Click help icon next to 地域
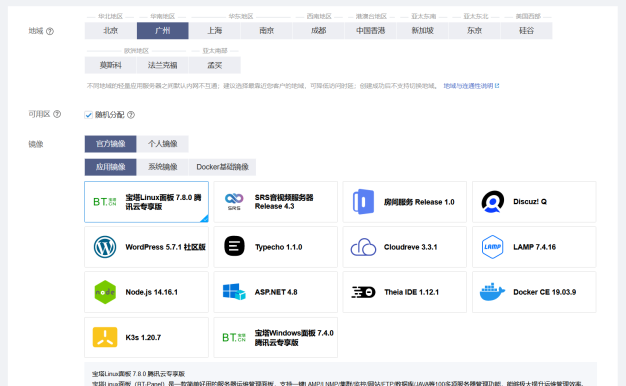The height and width of the screenshot is (386, 626). coord(50,31)
